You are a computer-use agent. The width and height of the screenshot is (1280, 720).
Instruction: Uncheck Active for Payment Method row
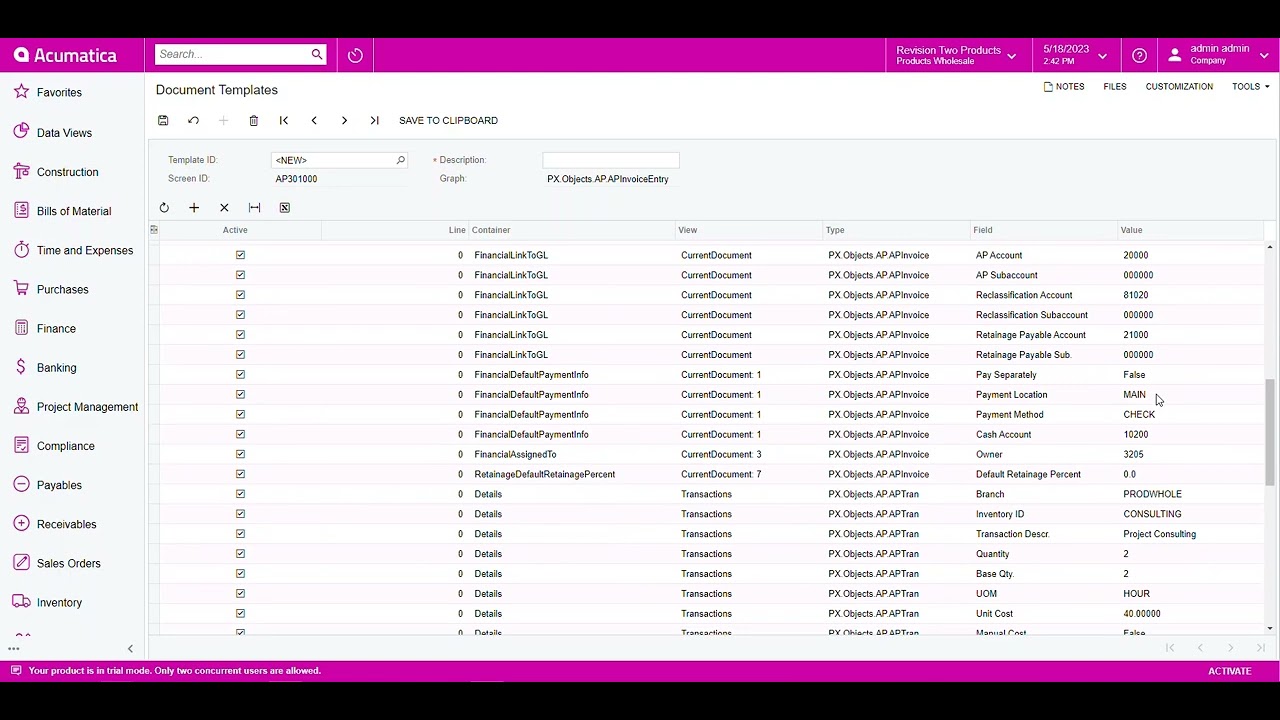[240, 414]
